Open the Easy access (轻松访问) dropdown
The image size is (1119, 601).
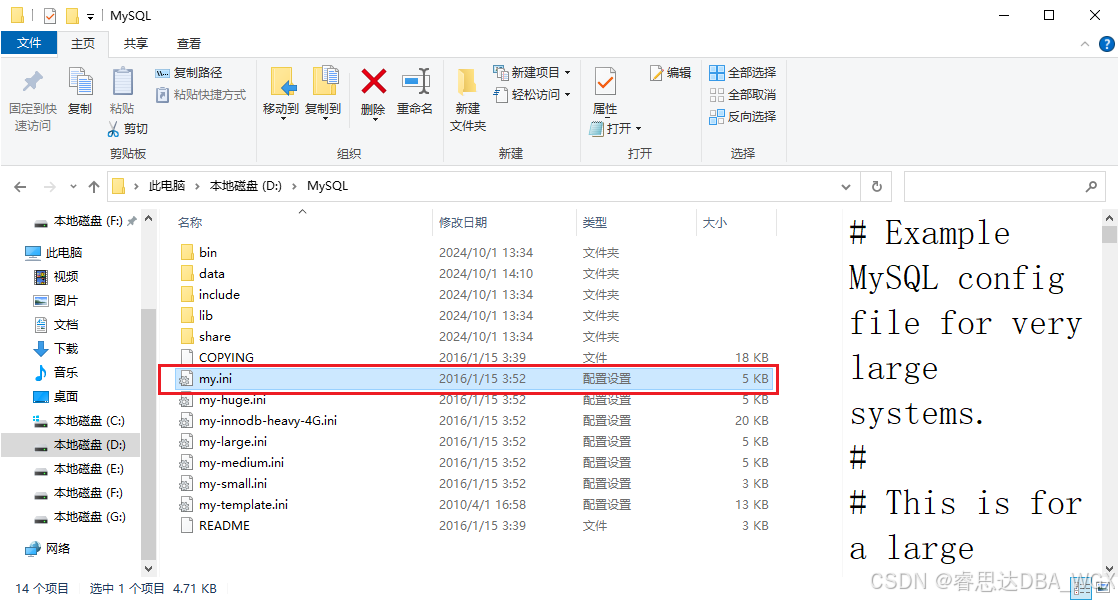point(532,94)
